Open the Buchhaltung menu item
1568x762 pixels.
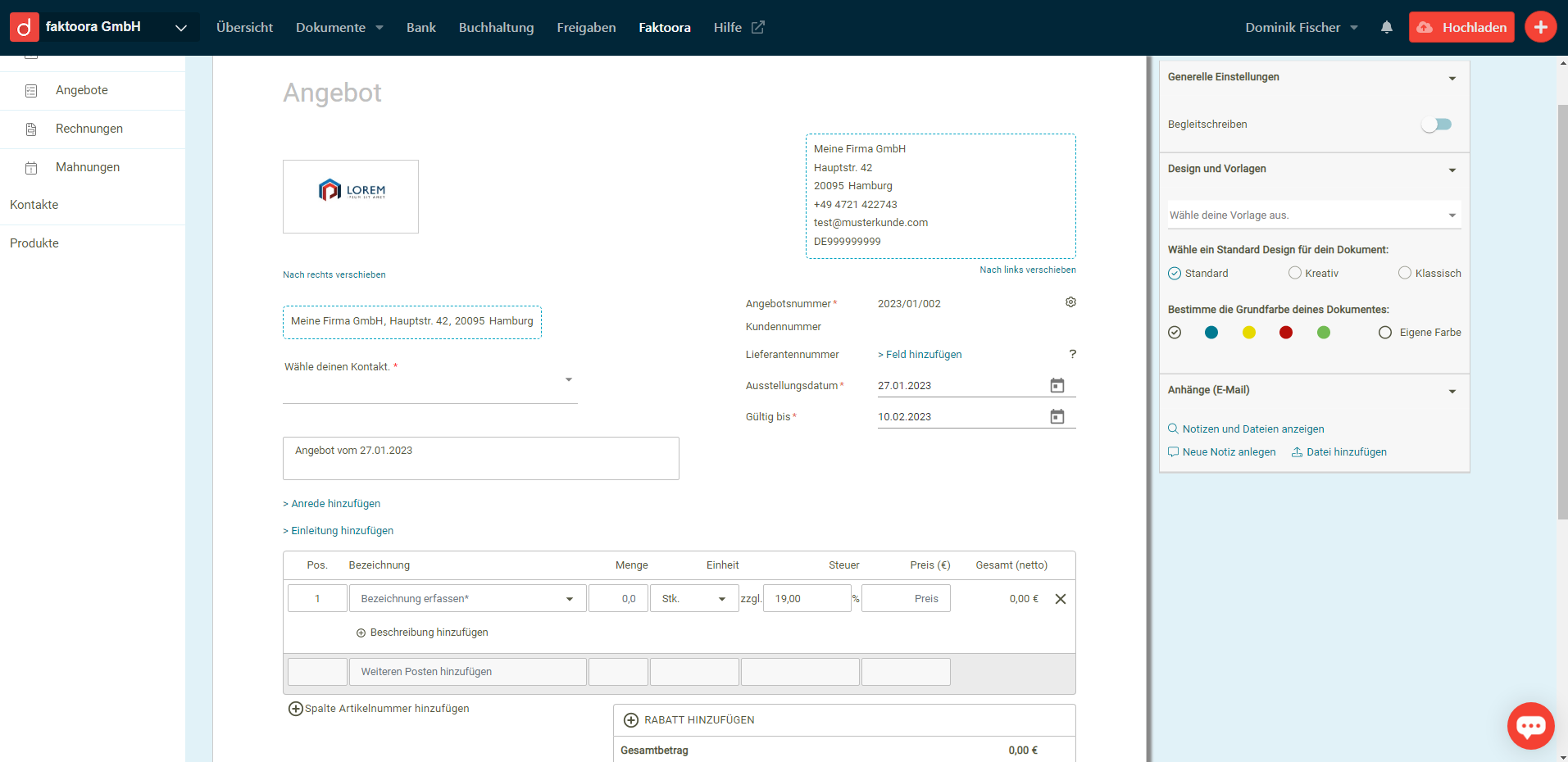pos(496,28)
